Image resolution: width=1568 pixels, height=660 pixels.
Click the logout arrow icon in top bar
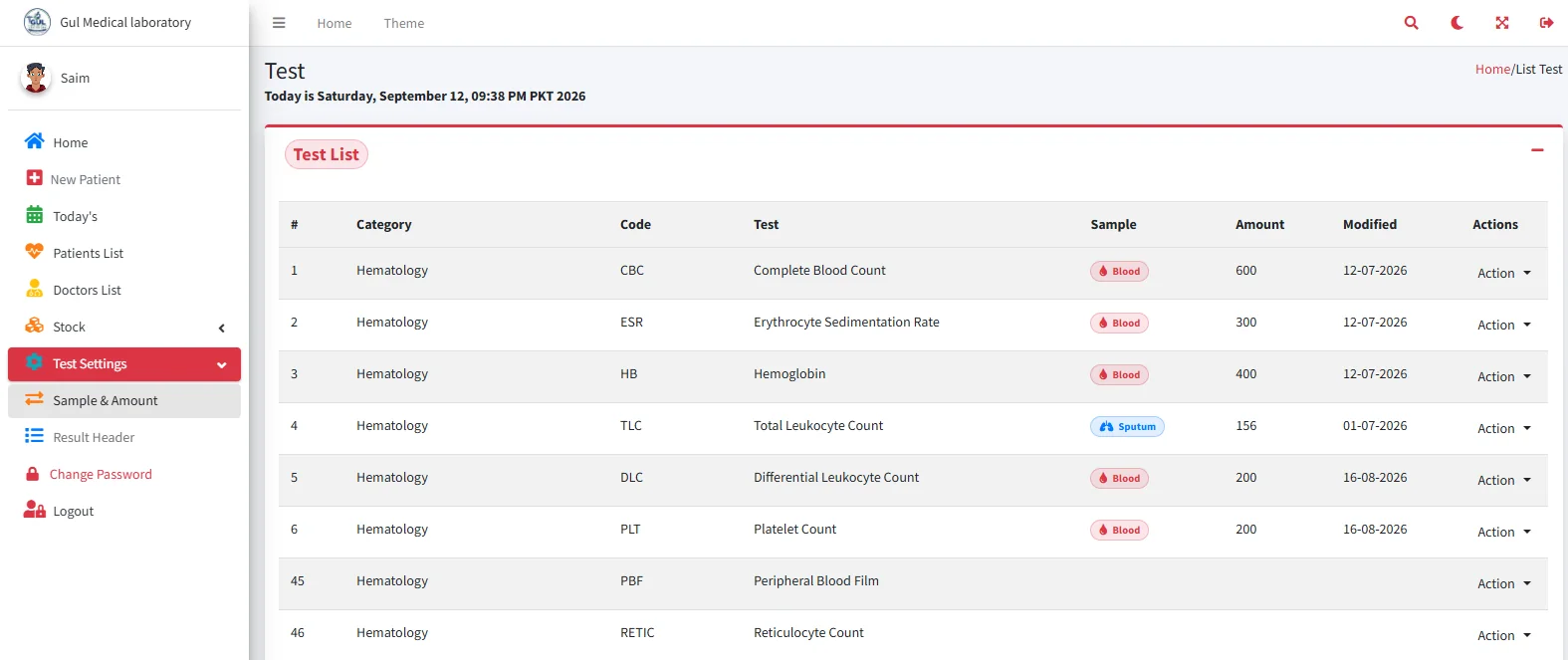(x=1546, y=23)
